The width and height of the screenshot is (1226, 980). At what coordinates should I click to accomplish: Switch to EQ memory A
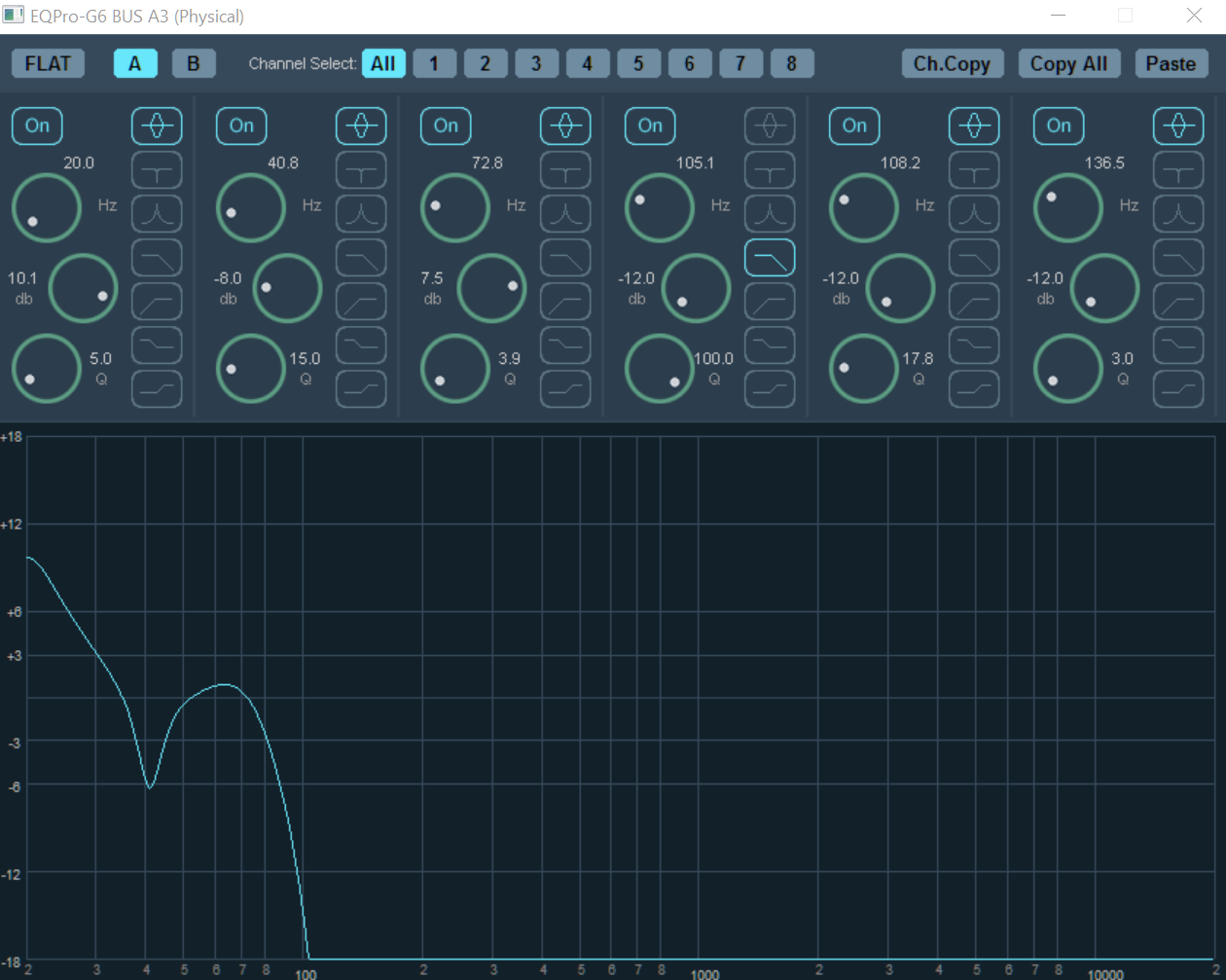point(135,63)
